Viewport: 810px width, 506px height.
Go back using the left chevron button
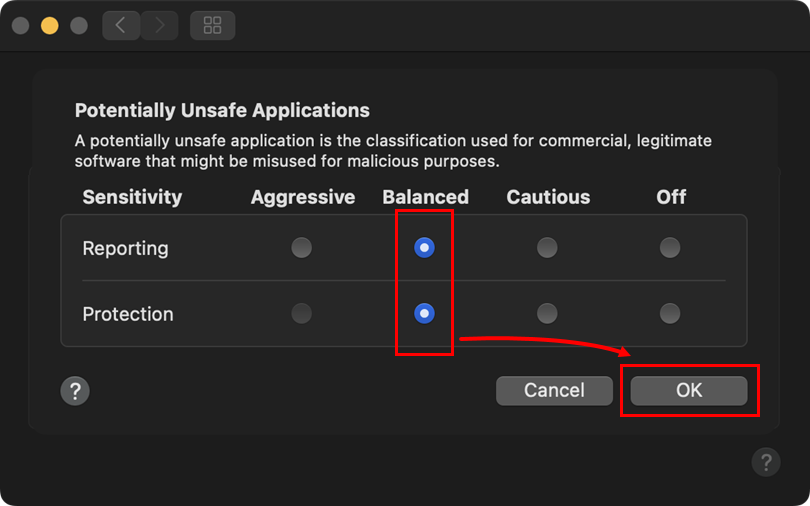pos(121,25)
